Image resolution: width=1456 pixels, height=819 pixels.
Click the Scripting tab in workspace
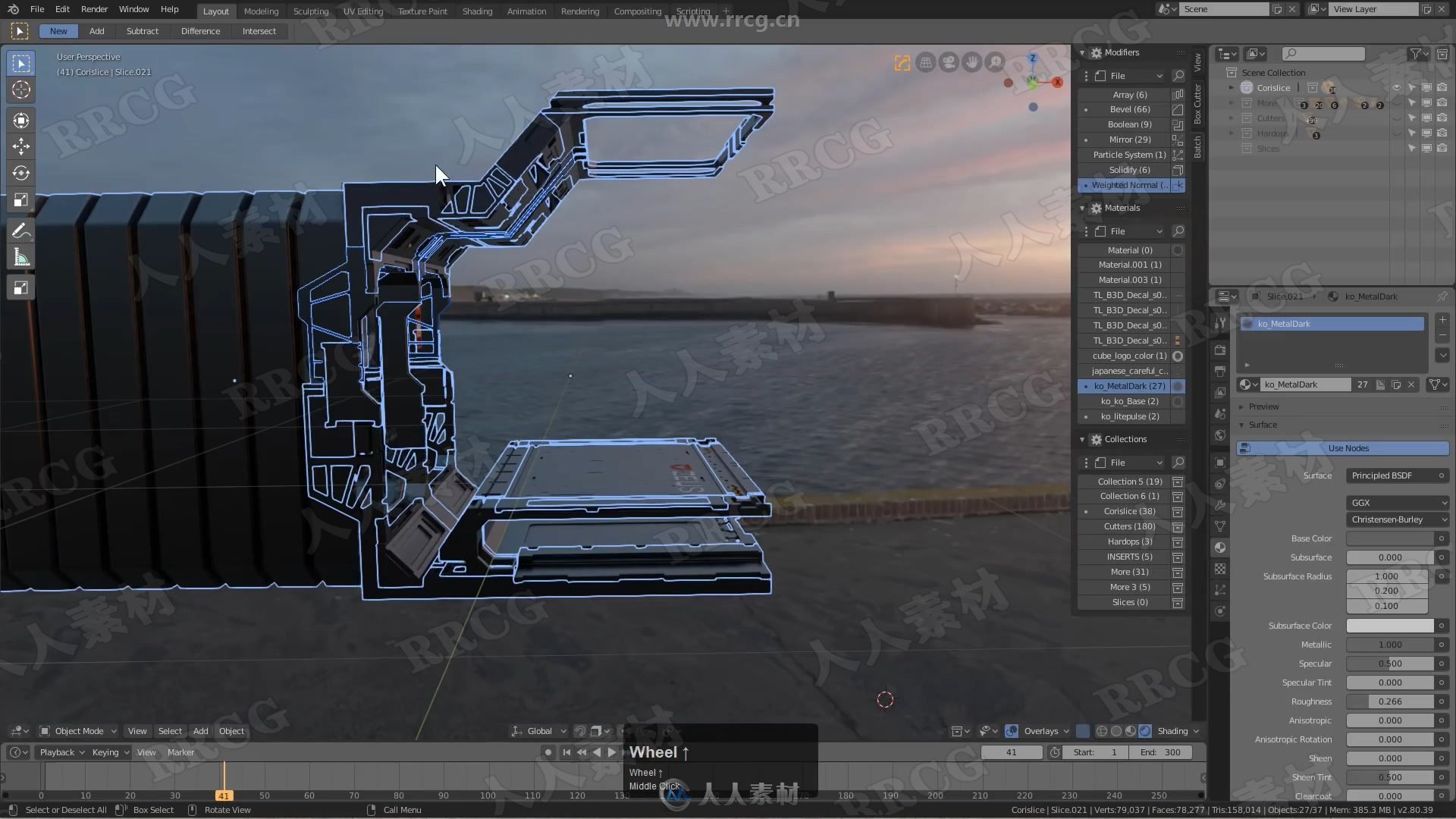(694, 11)
